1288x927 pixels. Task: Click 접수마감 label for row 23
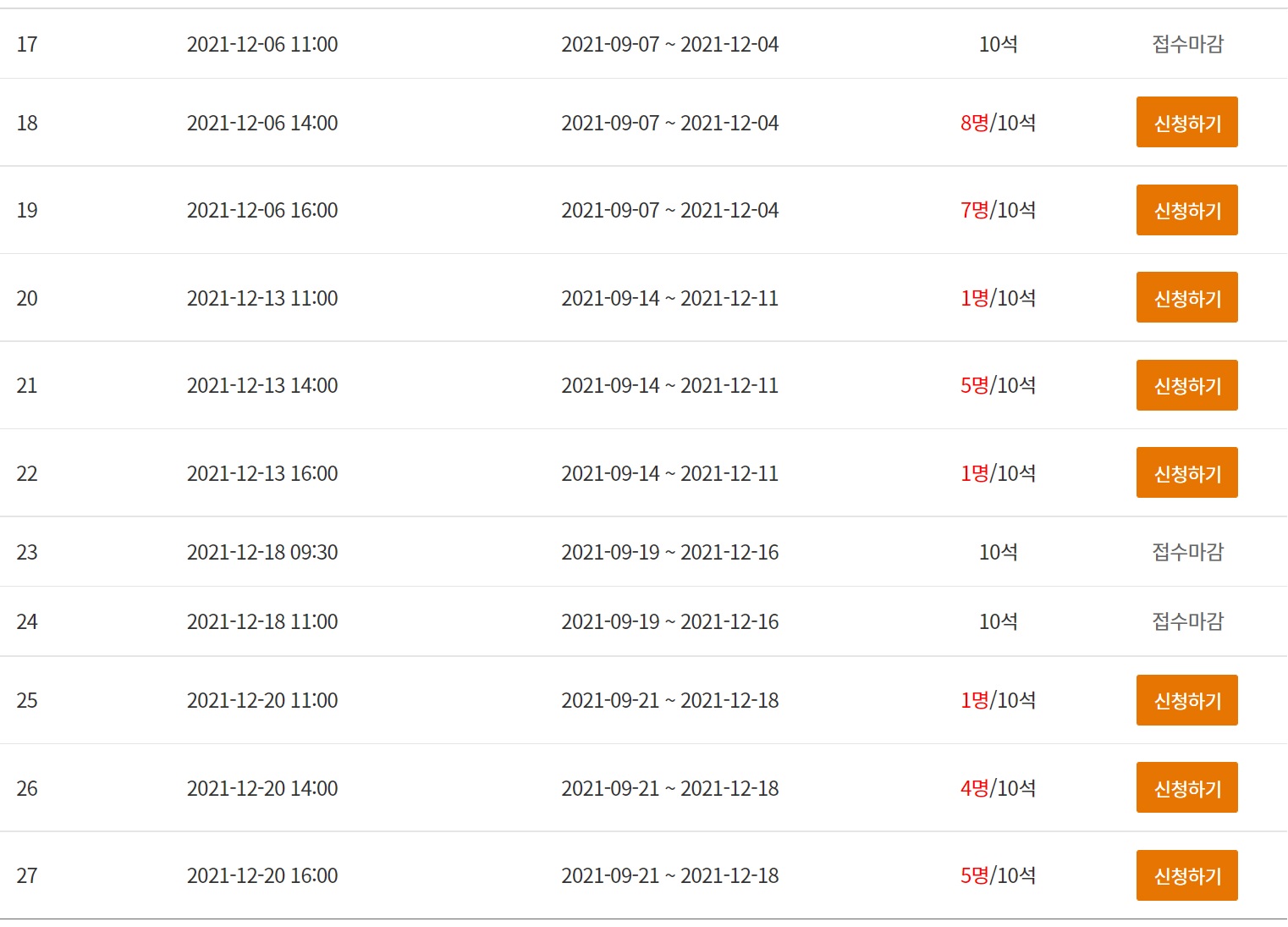click(x=1187, y=552)
